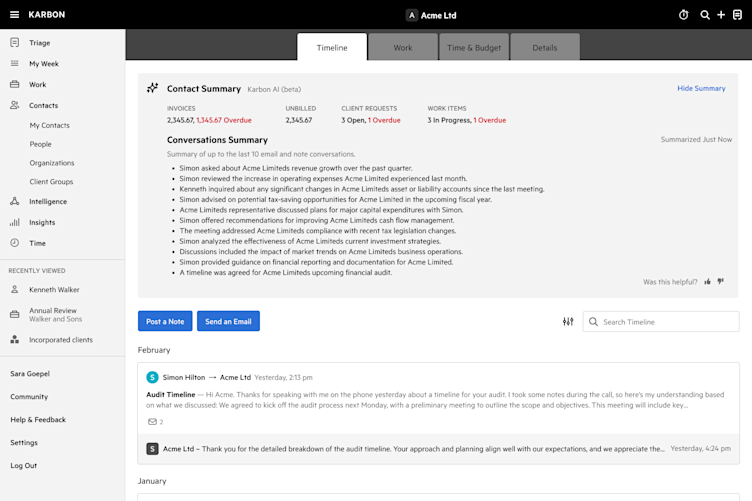The image size is (752, 501).
Task: Click 'Simon analyzed the effectiveness' bullet
Action: point(310,241)
